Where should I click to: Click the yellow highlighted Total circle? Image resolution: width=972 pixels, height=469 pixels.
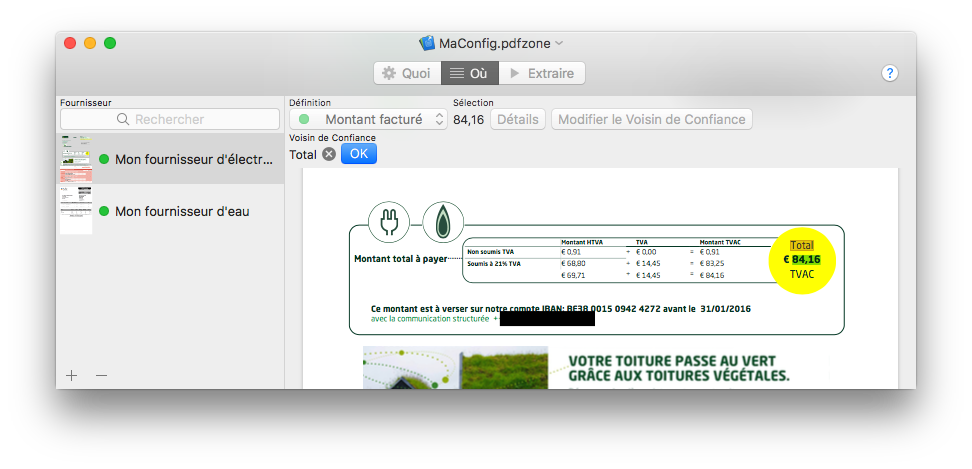[x=802, y=260]
